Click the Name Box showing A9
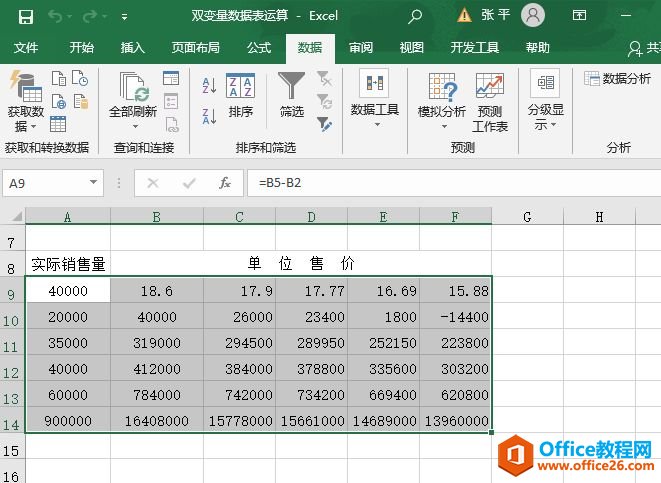The width and height of the screenshot is (661, 483). coord(45,183)
